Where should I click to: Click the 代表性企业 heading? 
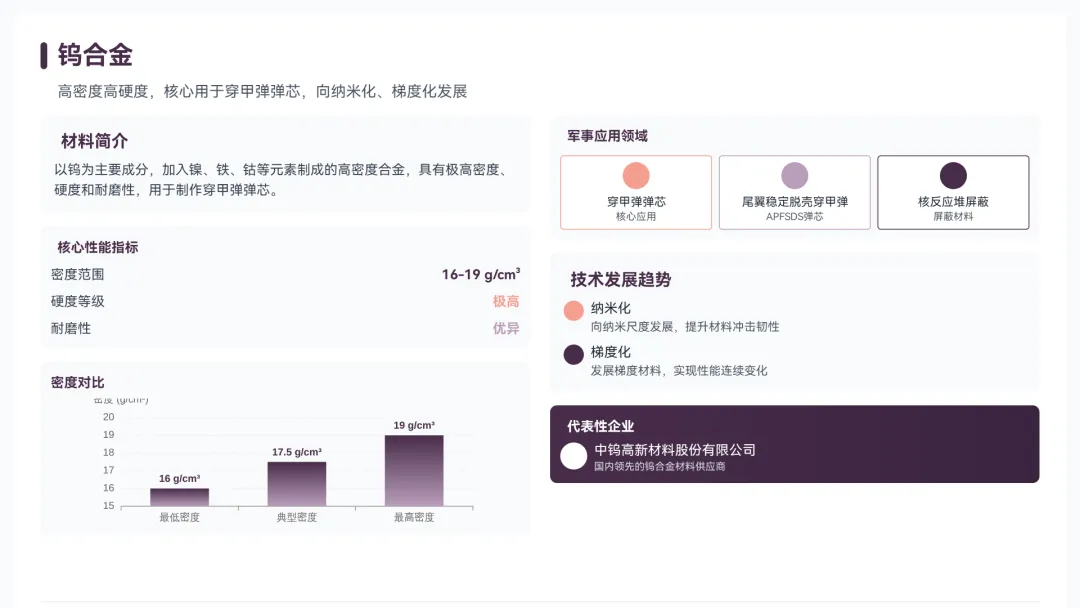pyautogui.click(x=601, y=426)
